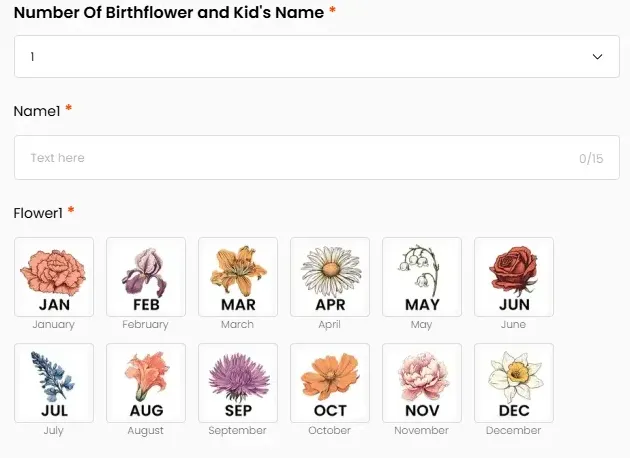Click the dropdown chevron arrow
The image size is (630, 458).
pos(598,57)
